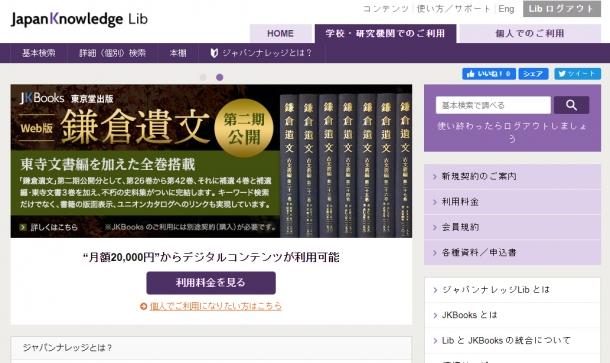Click the magnifying glass search button
The height and width of the screenshot is (363, 610).
571,105
